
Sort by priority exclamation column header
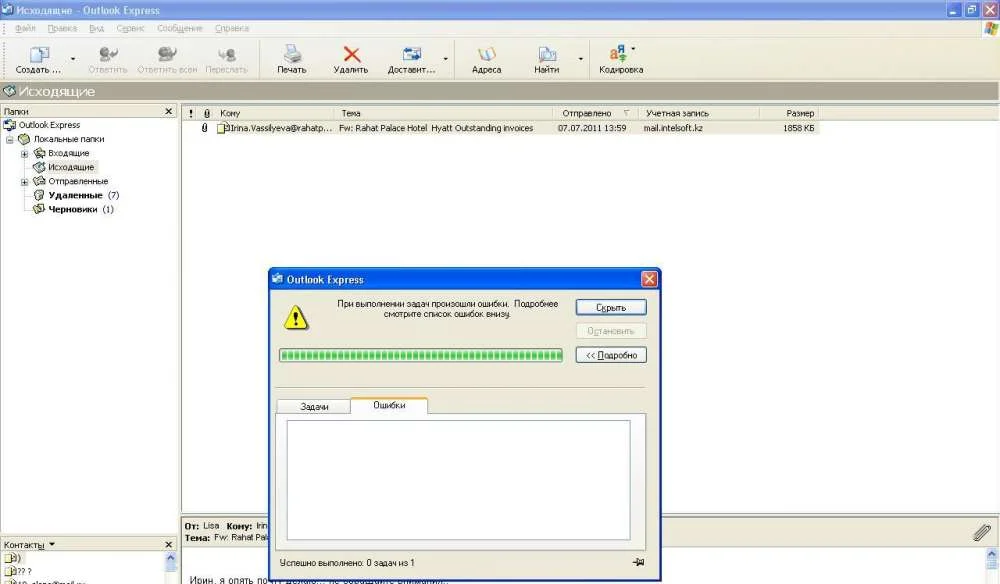tap(191, 113)
